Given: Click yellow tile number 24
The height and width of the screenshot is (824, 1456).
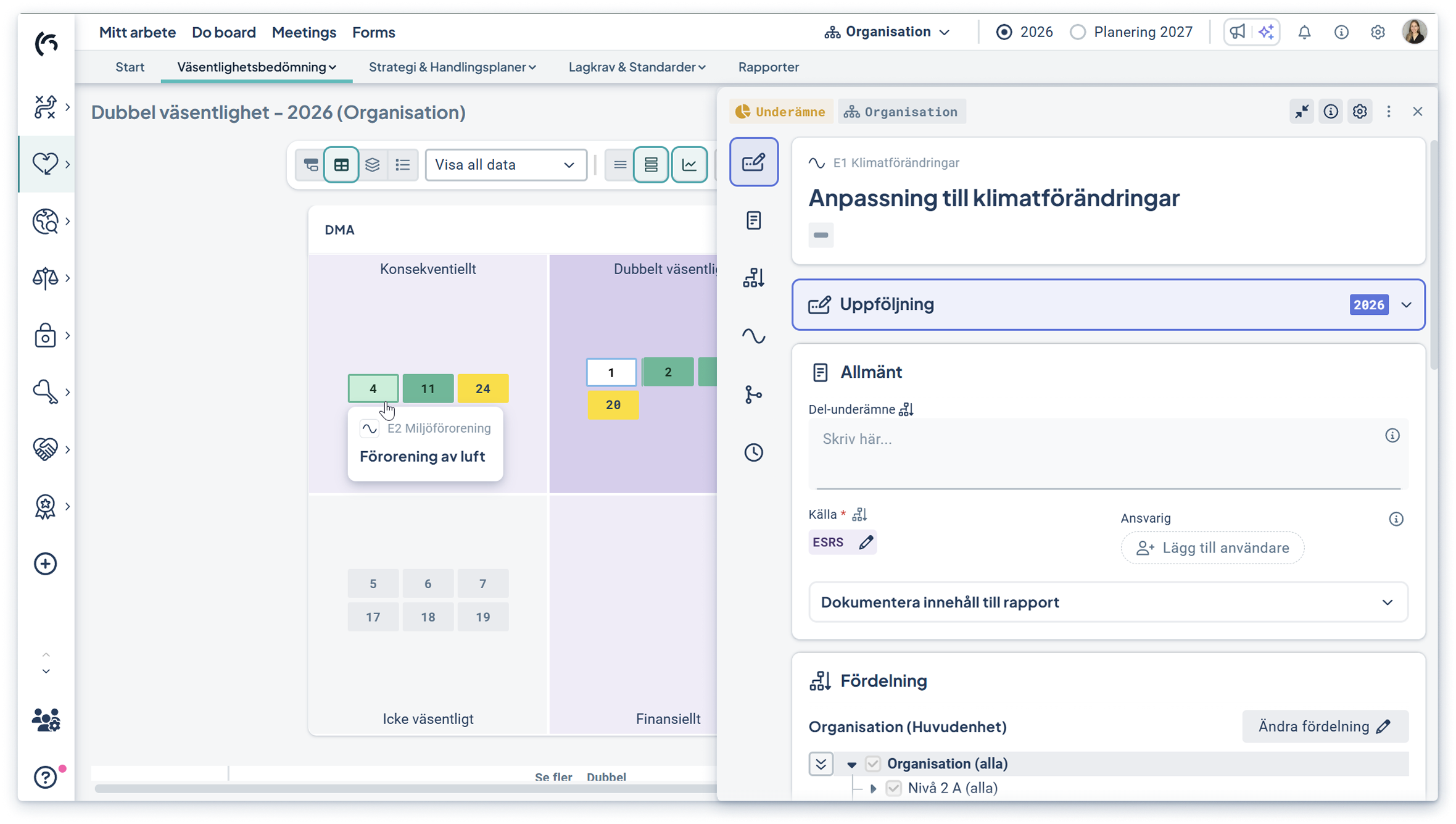Looking at the screenshot, I should tap(482, 389).
